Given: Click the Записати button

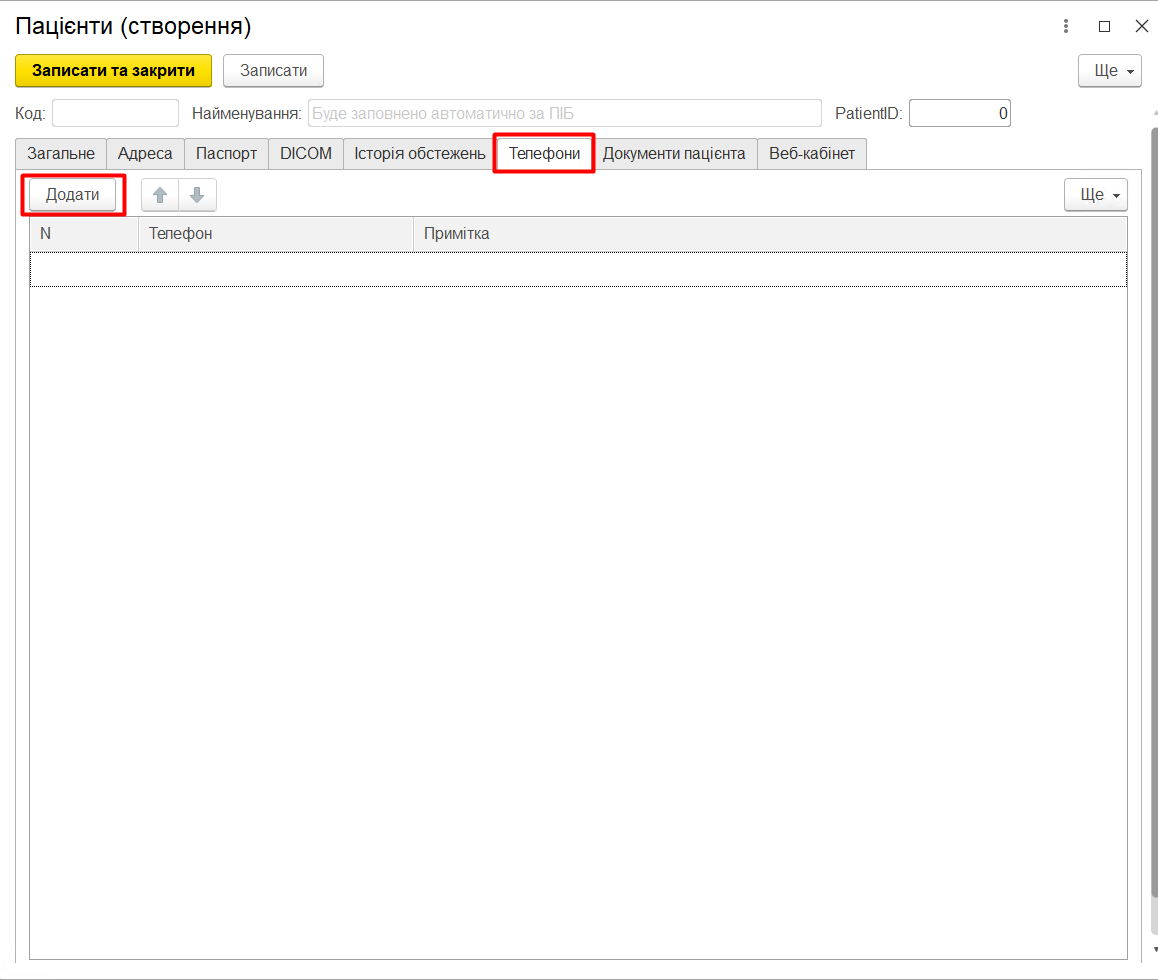Looking at the screenshot, I should coord(273,71).
